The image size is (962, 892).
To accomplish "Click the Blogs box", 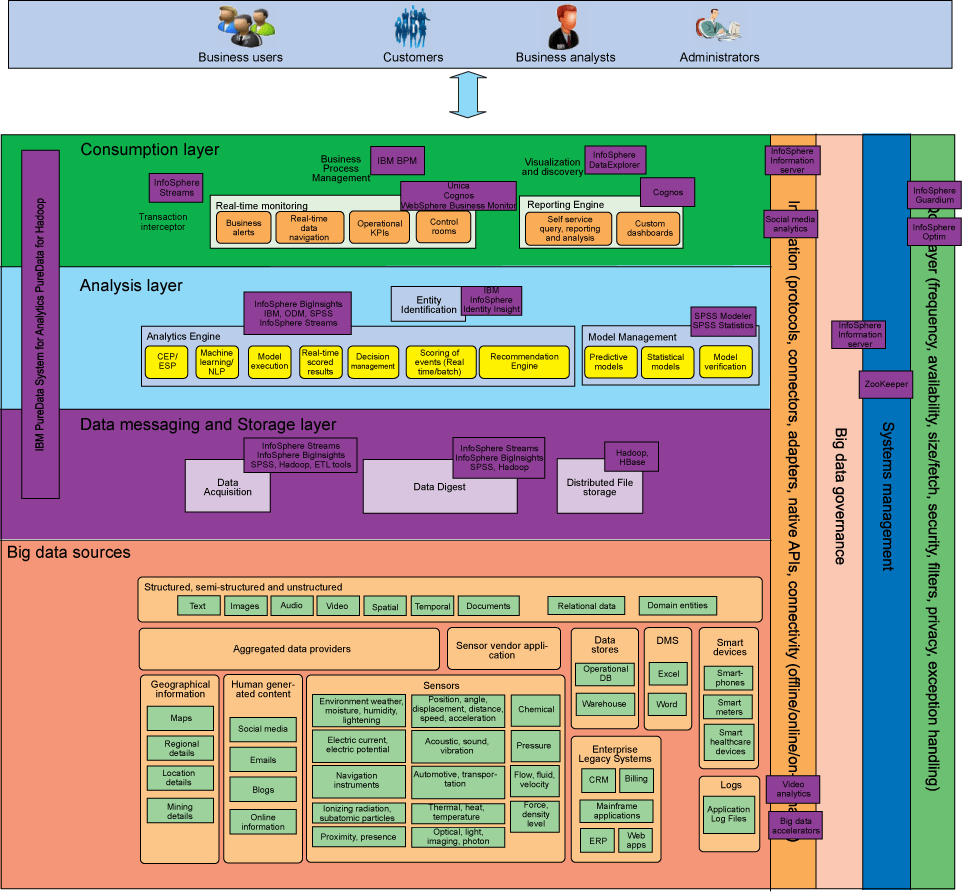I will pos(263,790).
